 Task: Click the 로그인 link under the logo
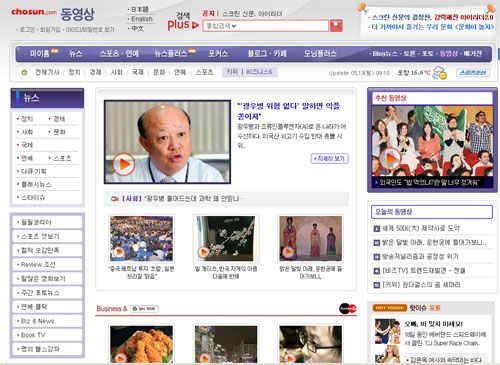(x=27, y=30)
